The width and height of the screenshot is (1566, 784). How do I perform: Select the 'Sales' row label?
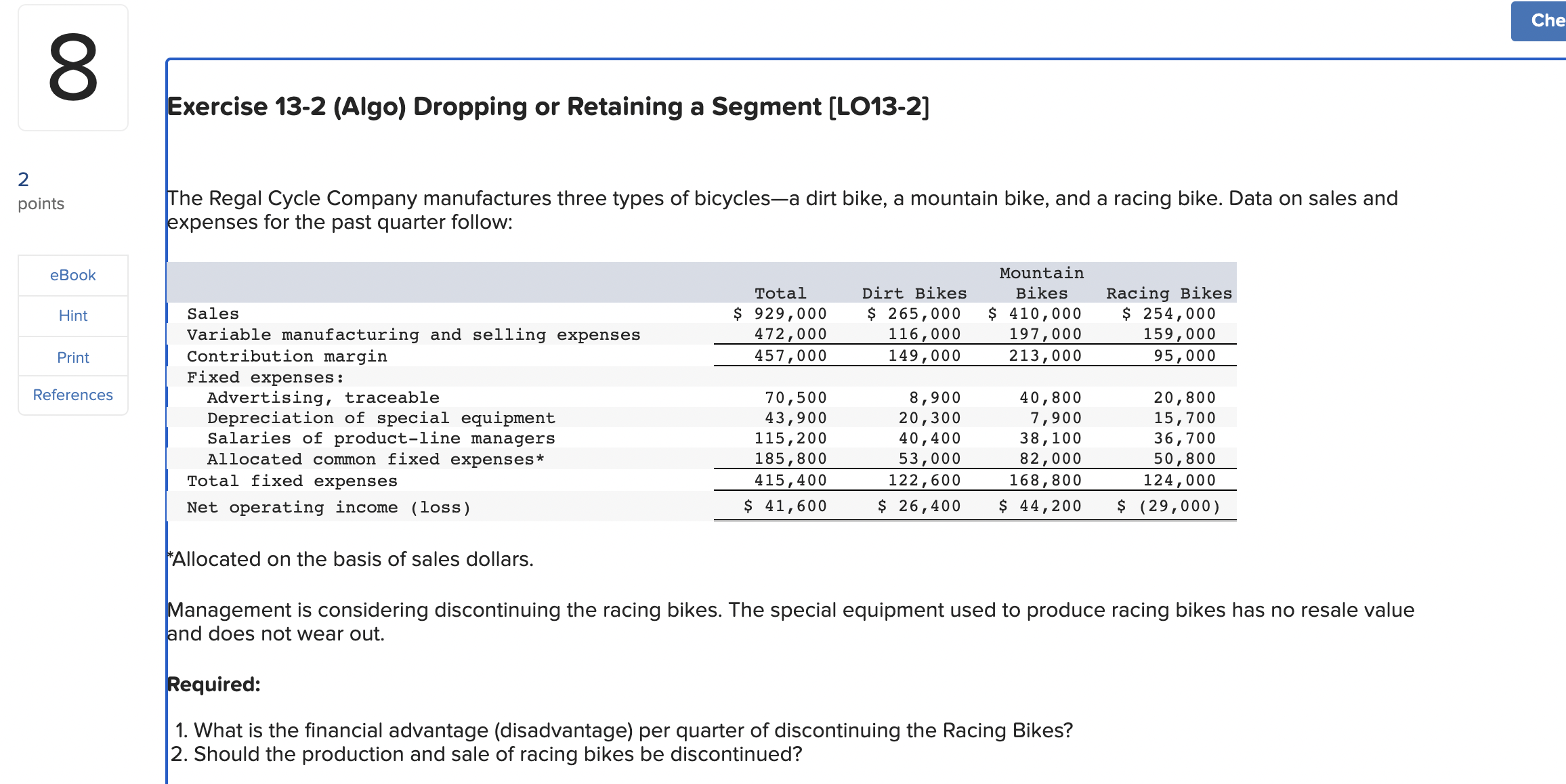pos(213,313)
